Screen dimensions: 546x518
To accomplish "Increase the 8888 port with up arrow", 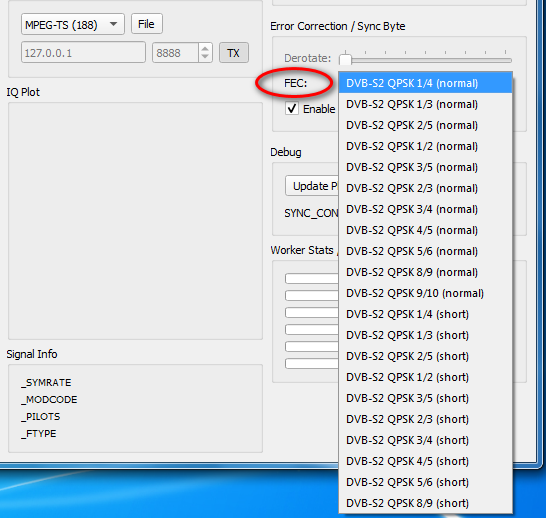I will pyautogui.click(x=205, y=48).
